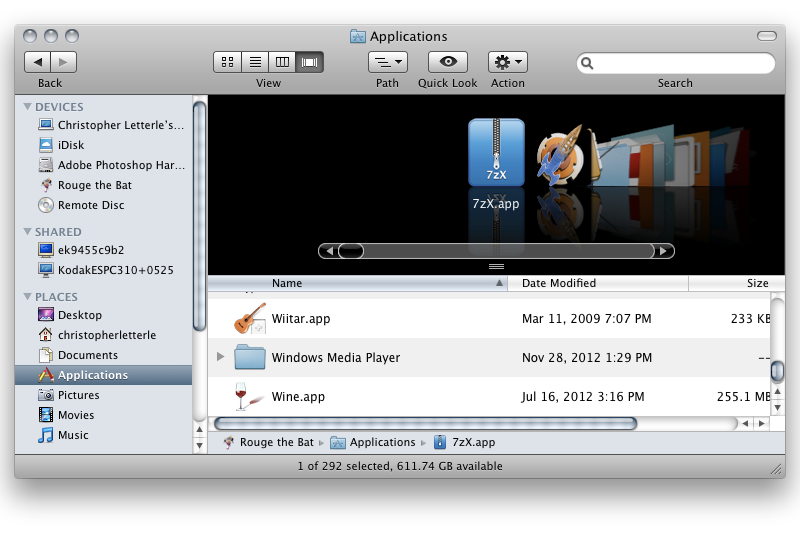Click horizontal scroll right arrow
The height and width of the screenshot is (533, 800).
point(762,423)
